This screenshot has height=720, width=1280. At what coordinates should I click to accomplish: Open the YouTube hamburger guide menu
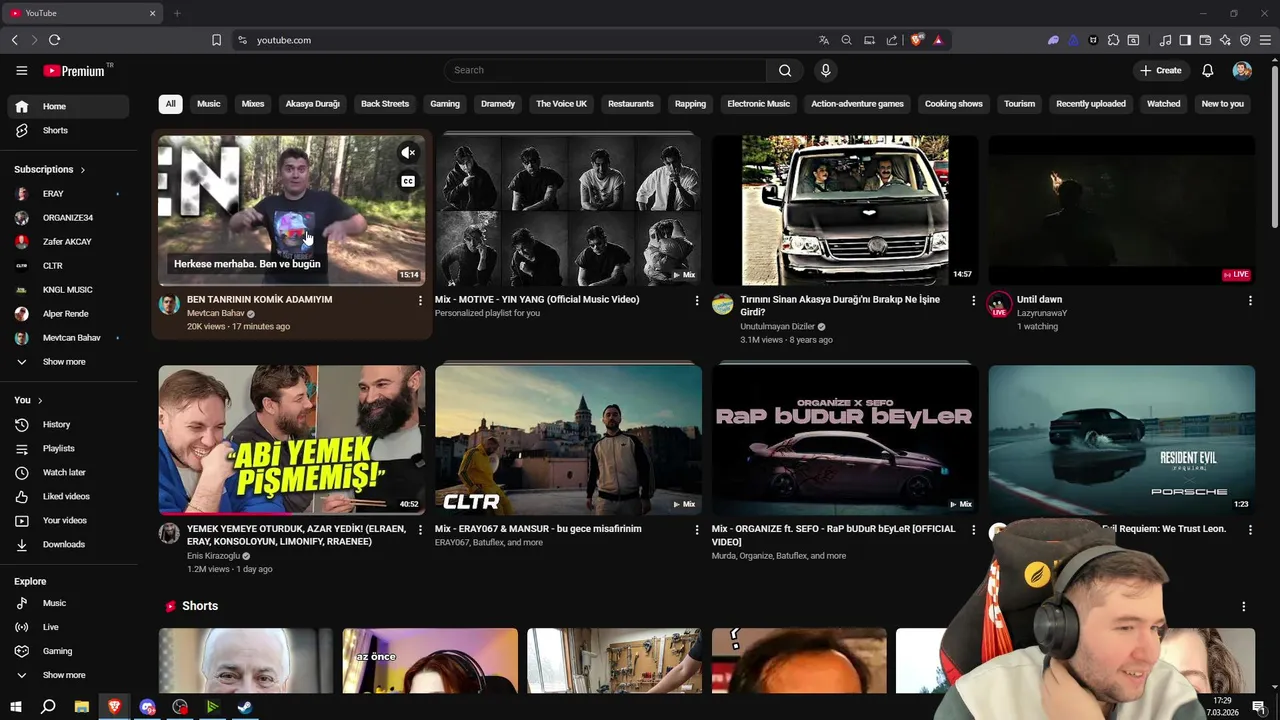21,71
